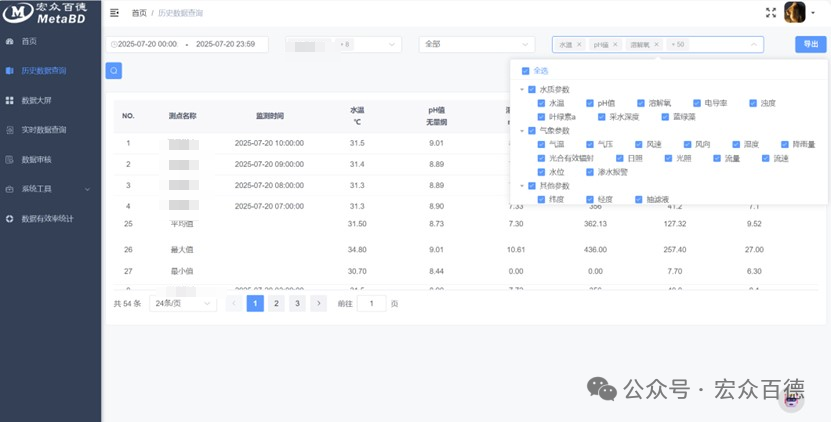Image resolution: width=831 pixels, height=422 pixels.
Task: Uncheck the 气温 checkbox
Action: [541, 144]
